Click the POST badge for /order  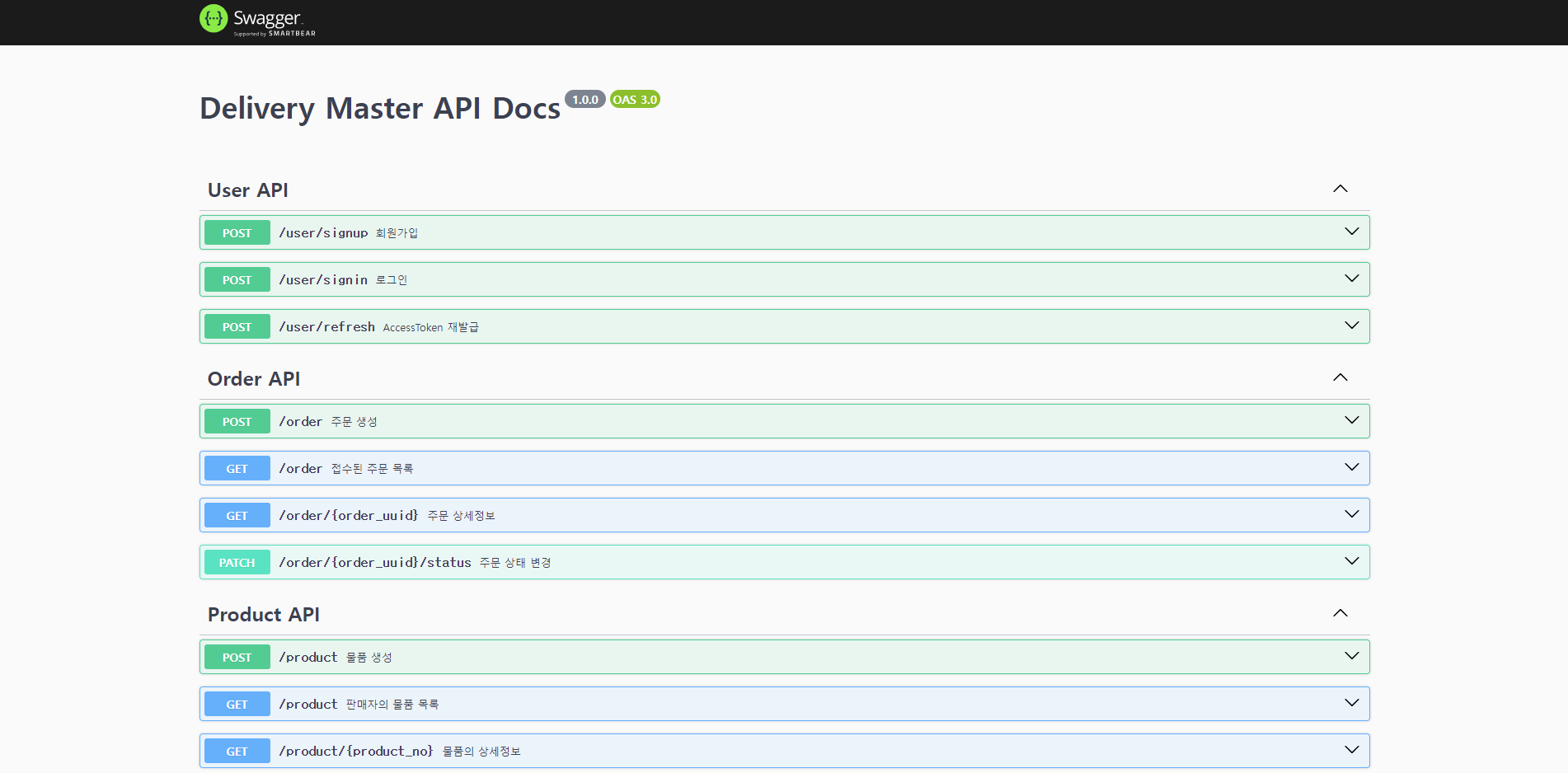(x=237, y=421)
